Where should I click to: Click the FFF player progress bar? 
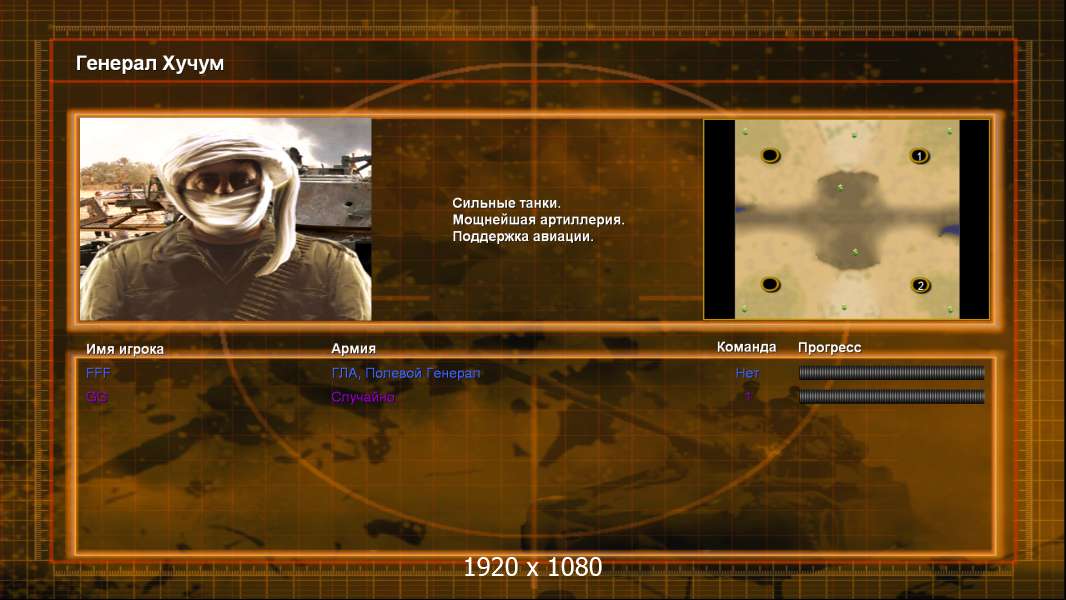point(891,372)
